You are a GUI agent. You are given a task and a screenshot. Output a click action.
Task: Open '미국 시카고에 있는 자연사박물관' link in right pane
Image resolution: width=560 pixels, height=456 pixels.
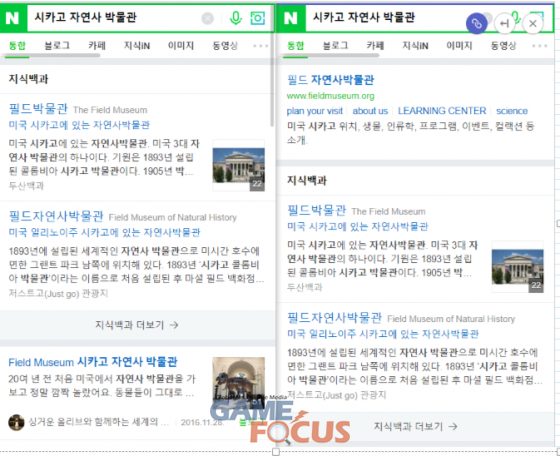[357, 226]
